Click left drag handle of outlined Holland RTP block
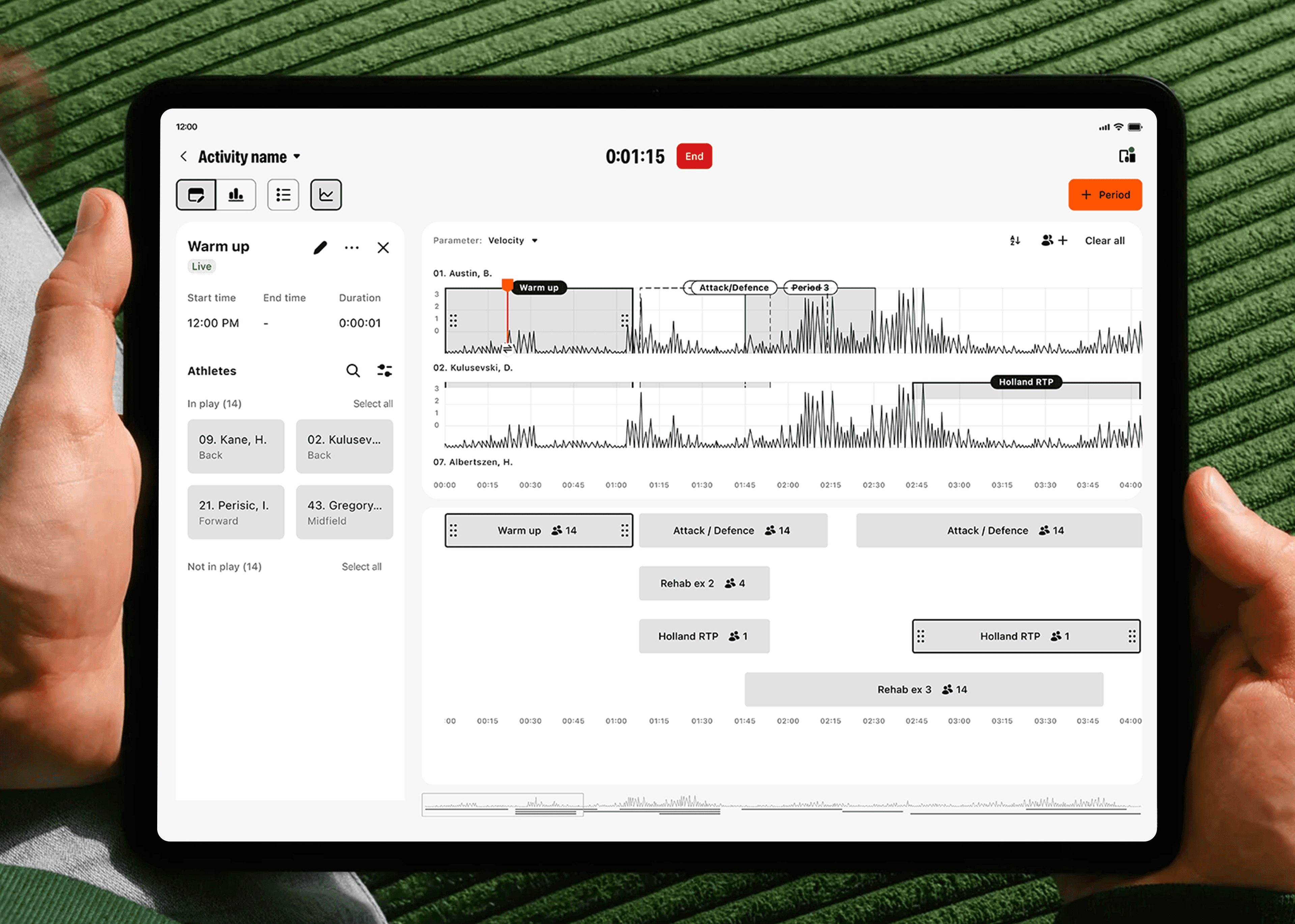 pyautogui.click(x=921, y=637)
